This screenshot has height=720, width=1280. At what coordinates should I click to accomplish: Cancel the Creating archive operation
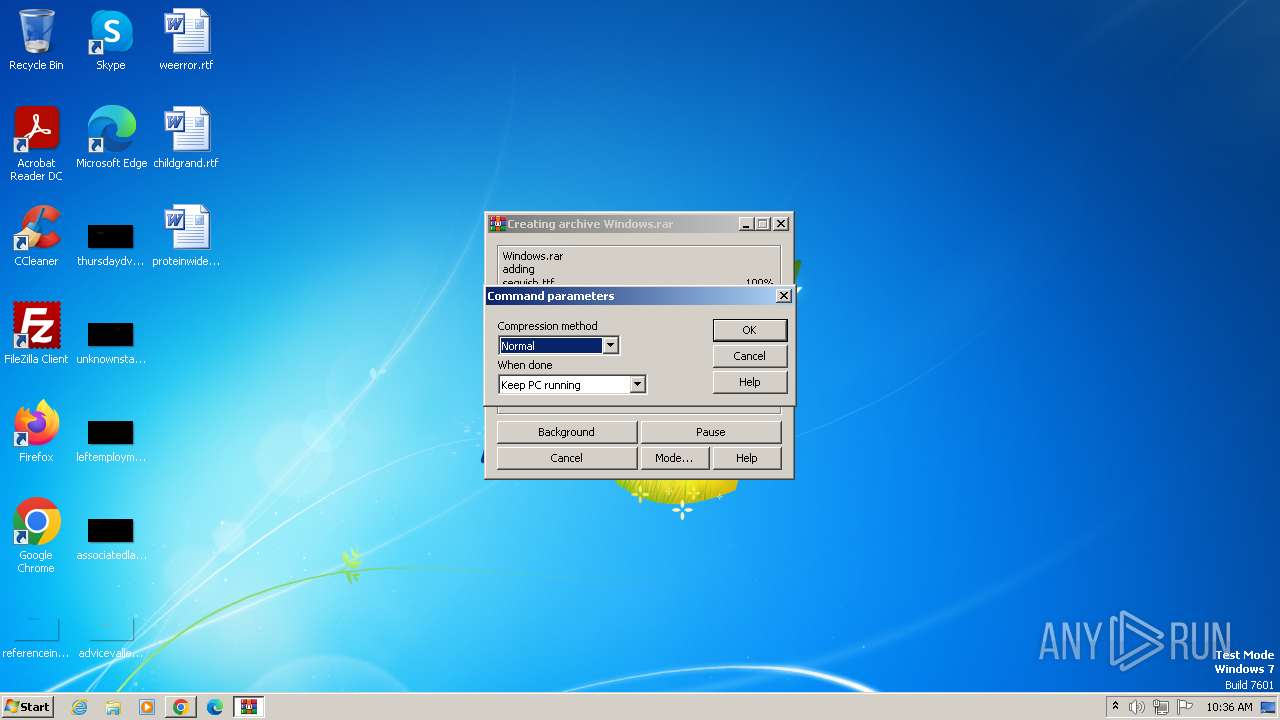click(566, 458)
